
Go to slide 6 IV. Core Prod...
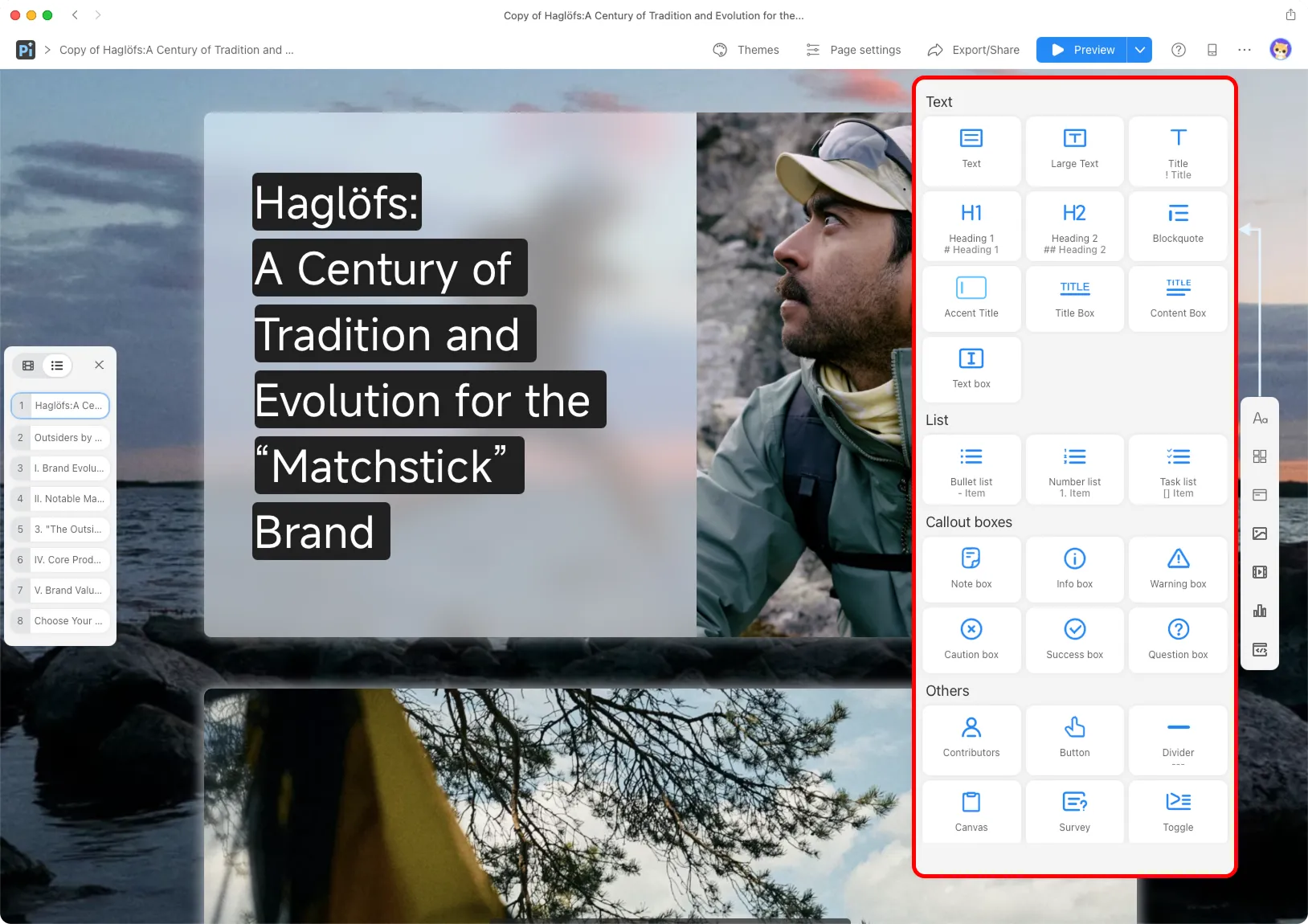coord(60,560)
